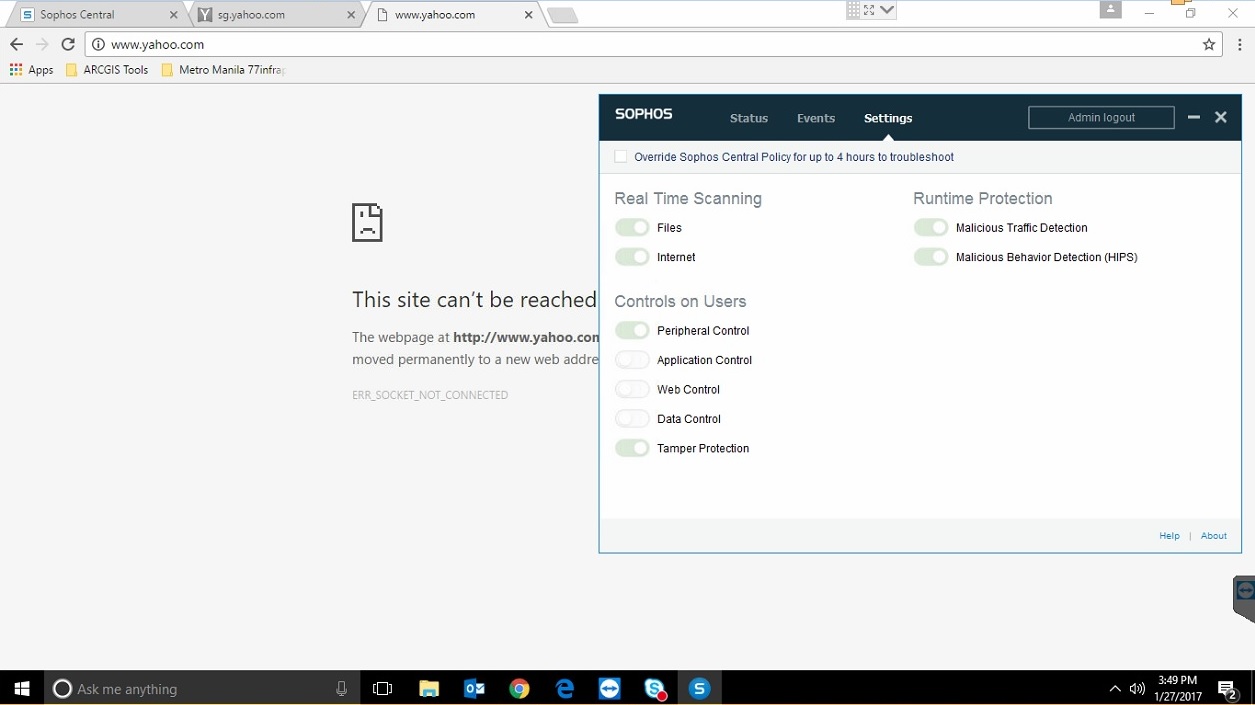Click the Cortana search box
Image resolution: width=1255 pixels, height=705 pixels.
[x=204, y=688]
